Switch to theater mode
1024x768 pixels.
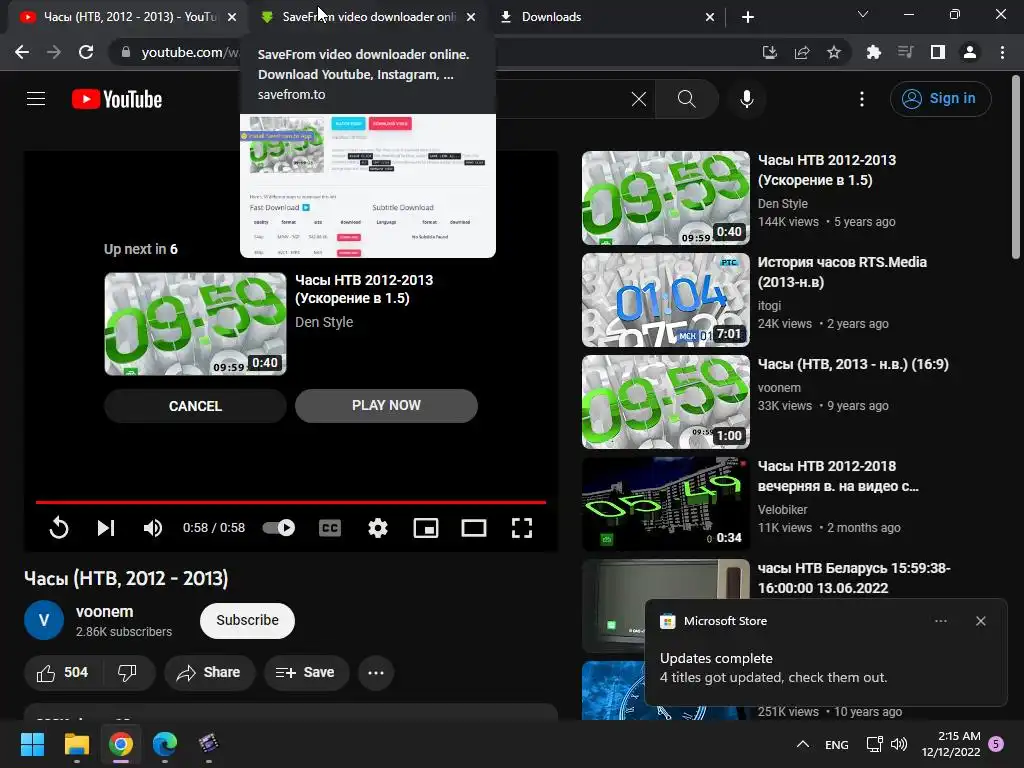coord(473,527)
